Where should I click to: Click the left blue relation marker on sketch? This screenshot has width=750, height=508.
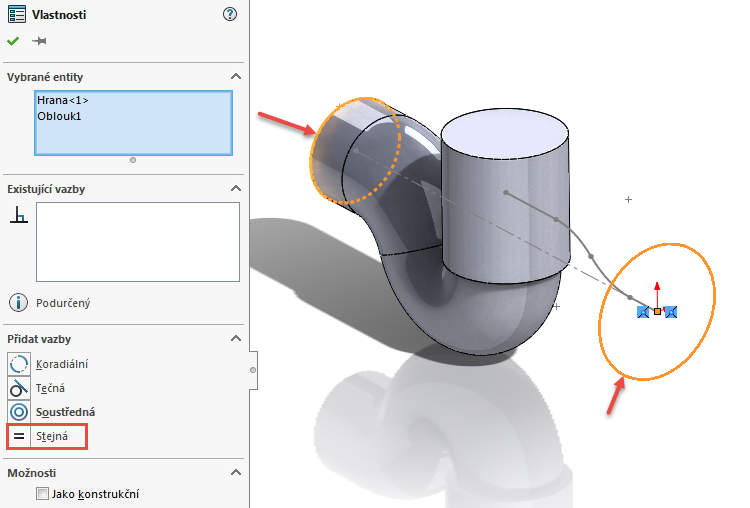coord(643,312)
